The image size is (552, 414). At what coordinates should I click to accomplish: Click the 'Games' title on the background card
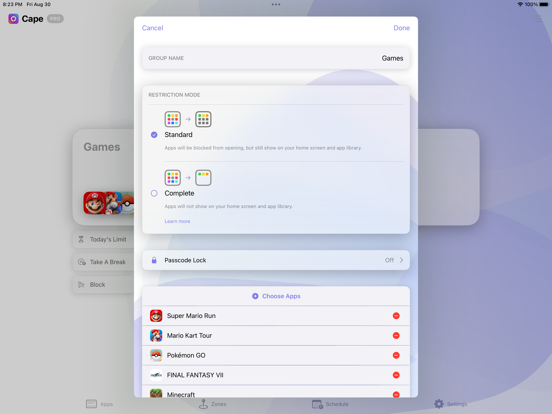[102, 147]
